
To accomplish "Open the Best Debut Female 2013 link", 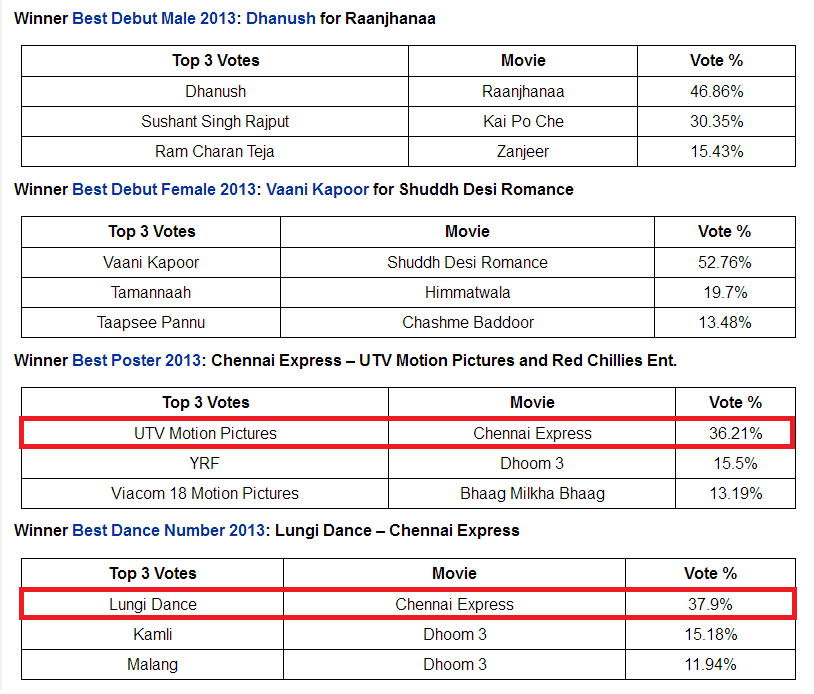I will [164, 189].
